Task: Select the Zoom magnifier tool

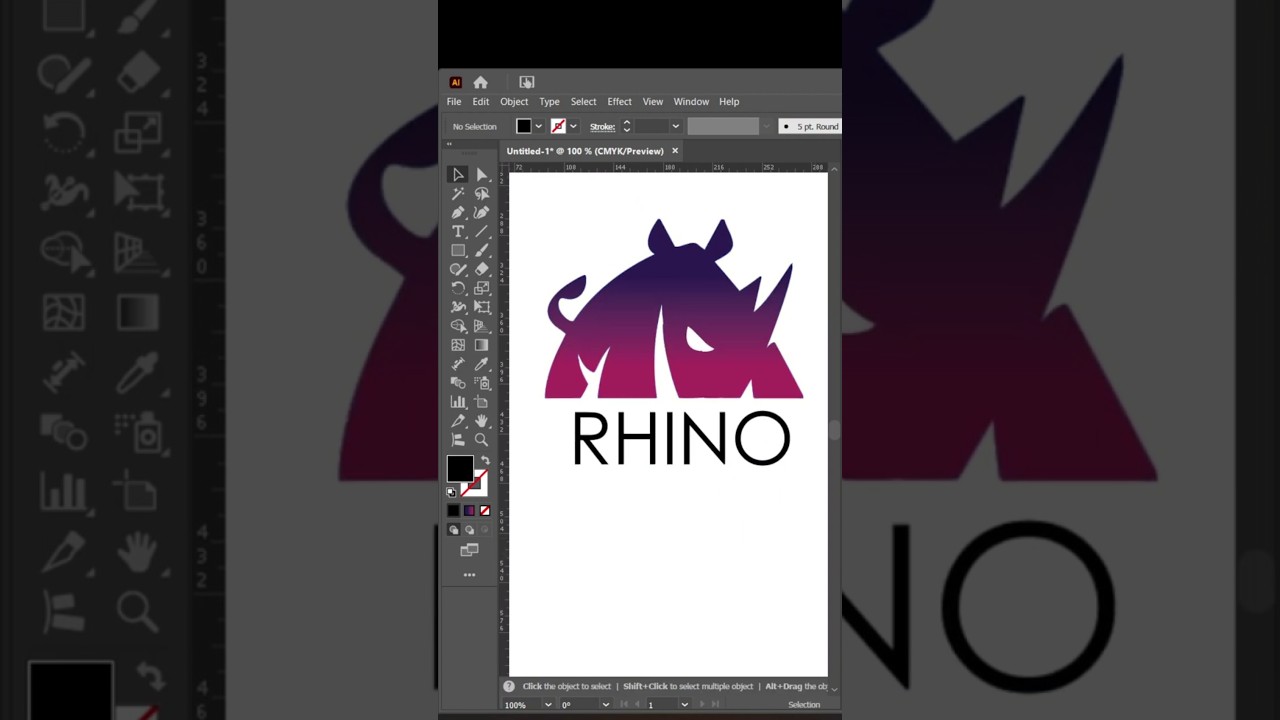Action: (x=482, y=440)
